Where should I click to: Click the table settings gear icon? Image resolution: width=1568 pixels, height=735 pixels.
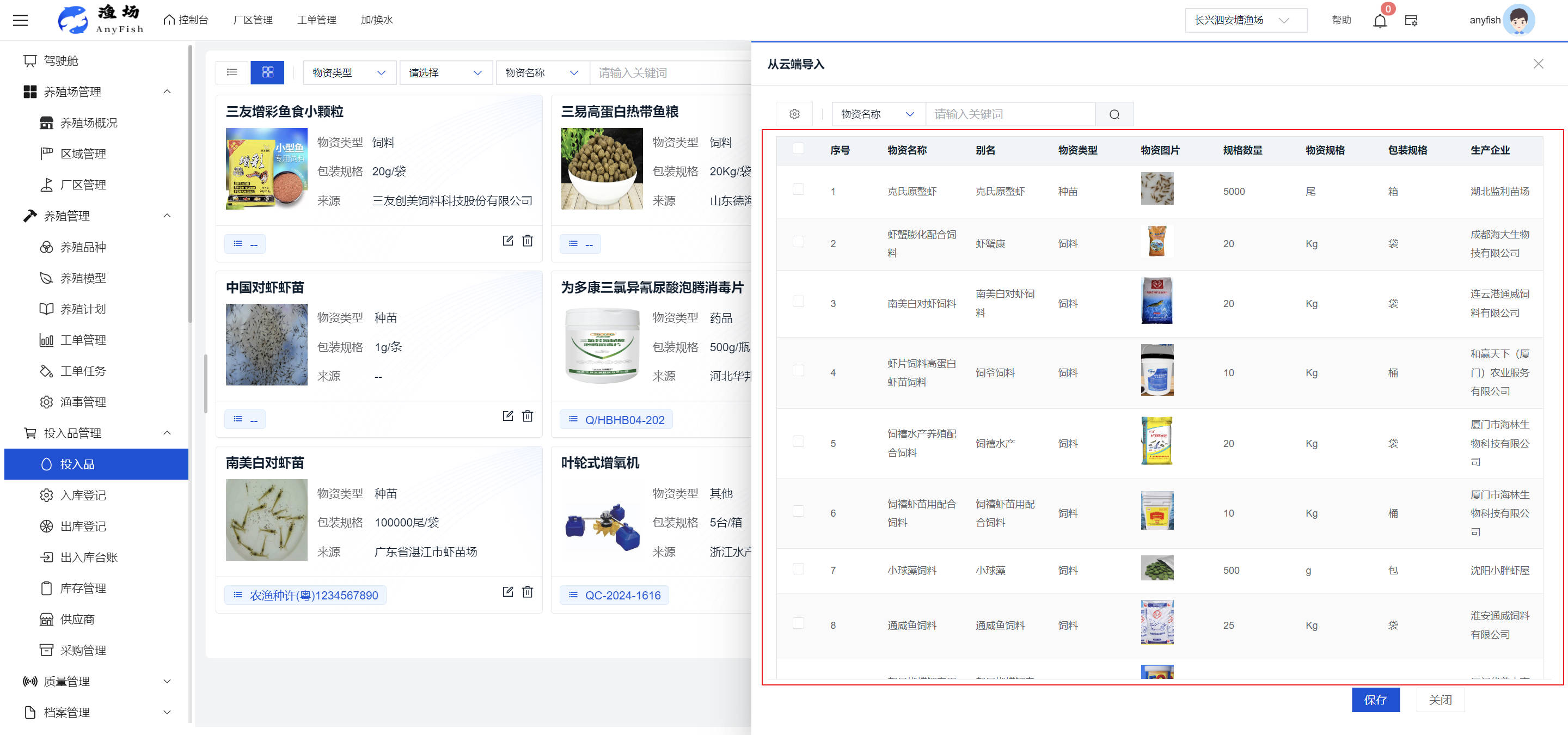point(794,114)
